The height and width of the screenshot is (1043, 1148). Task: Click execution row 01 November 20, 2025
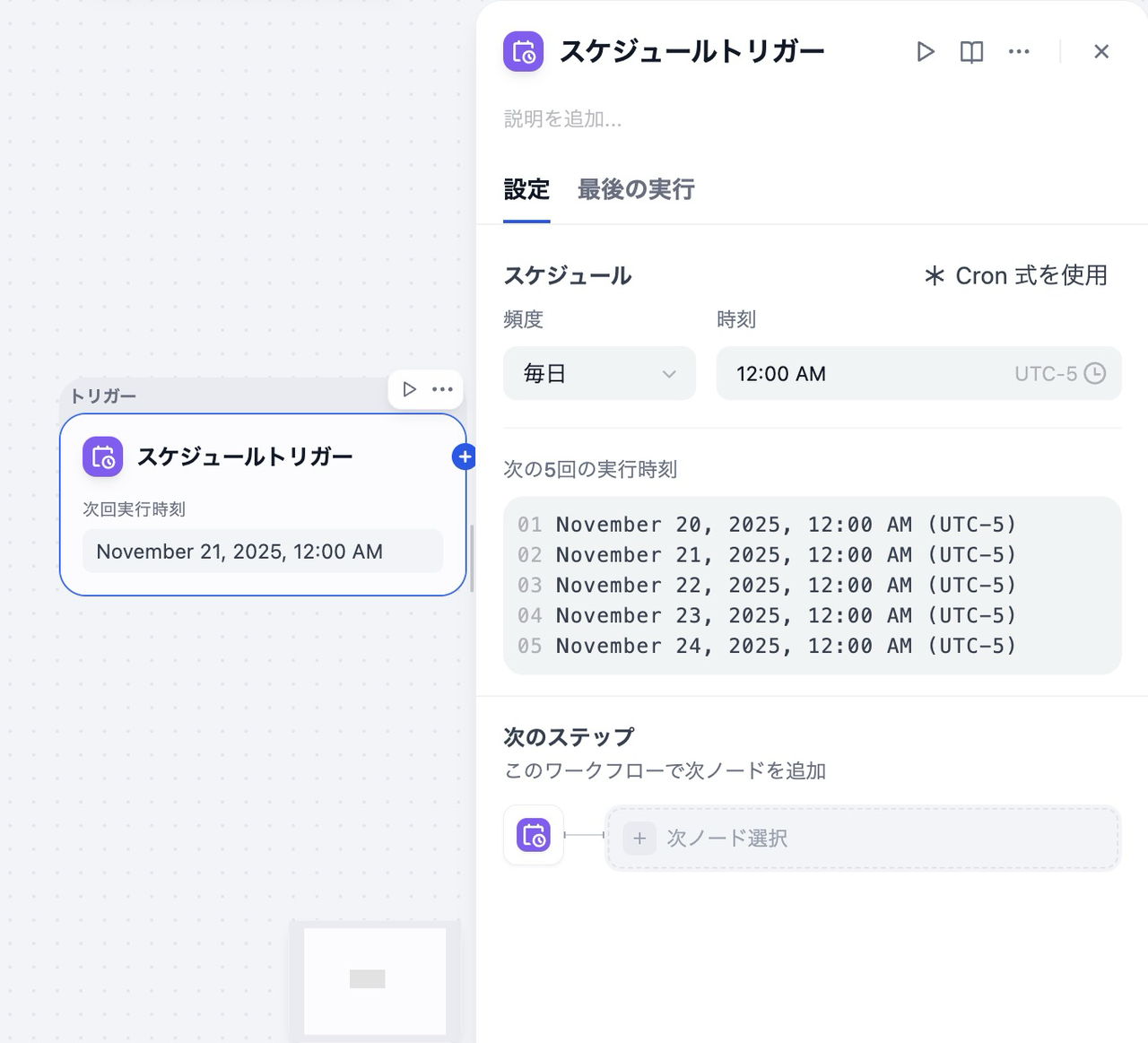(x=768, y=524)
